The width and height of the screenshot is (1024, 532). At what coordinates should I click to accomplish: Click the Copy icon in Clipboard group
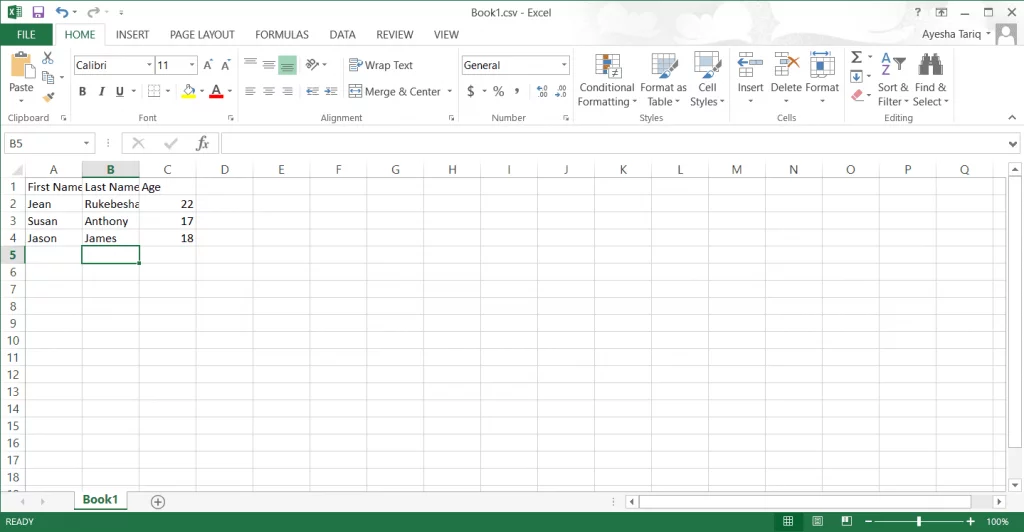pos(48,78)
